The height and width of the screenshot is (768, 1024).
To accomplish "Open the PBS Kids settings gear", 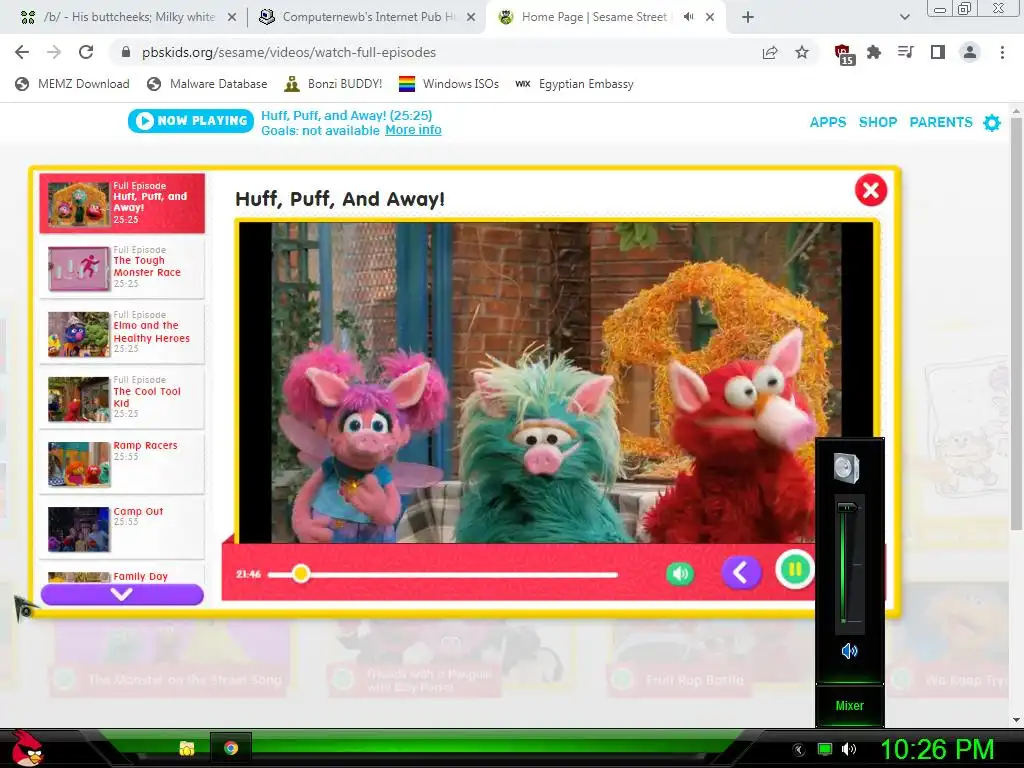I will click(992, 123).
